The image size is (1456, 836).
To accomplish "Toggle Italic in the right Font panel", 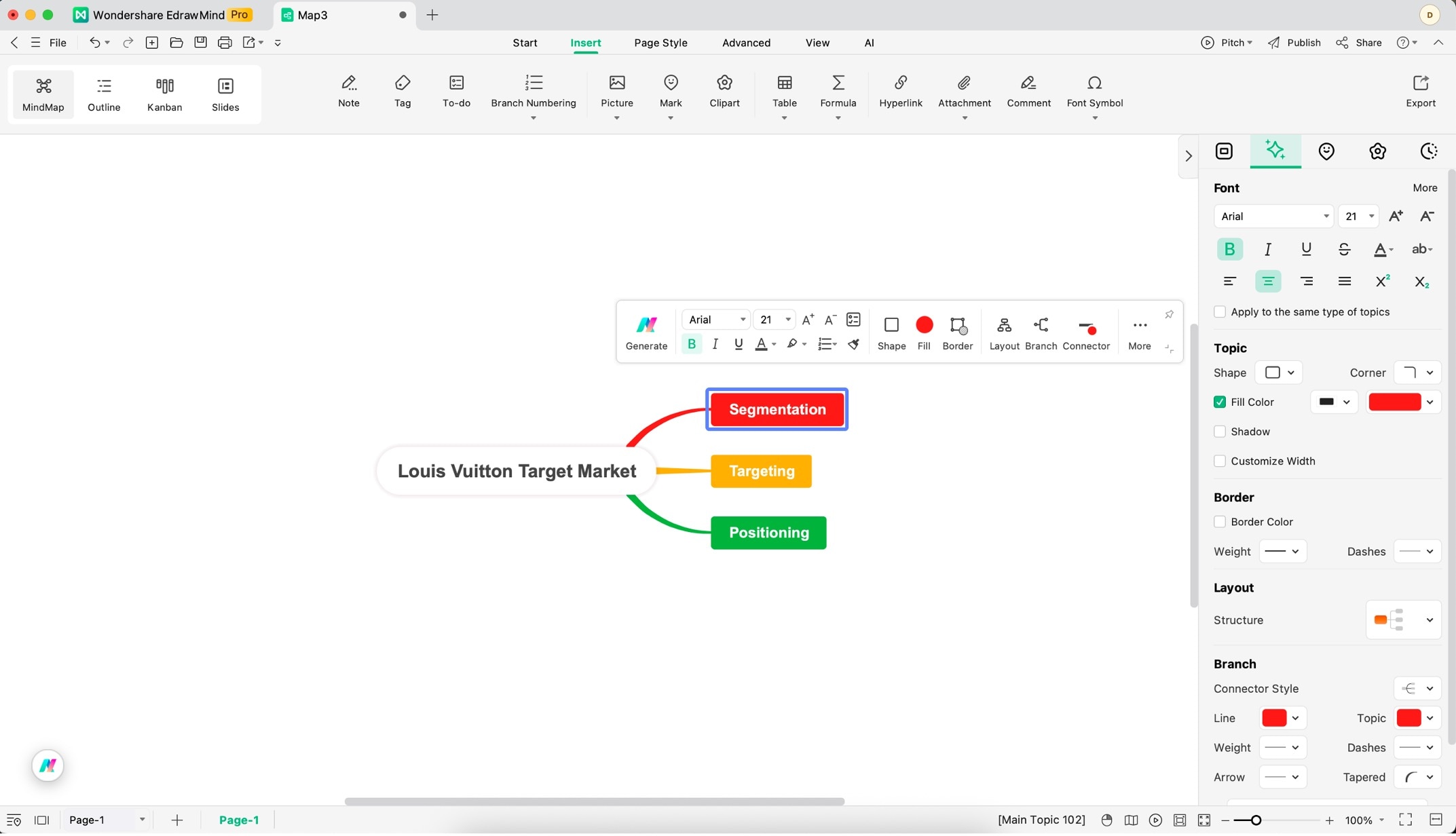I will tap(1267, 249).
